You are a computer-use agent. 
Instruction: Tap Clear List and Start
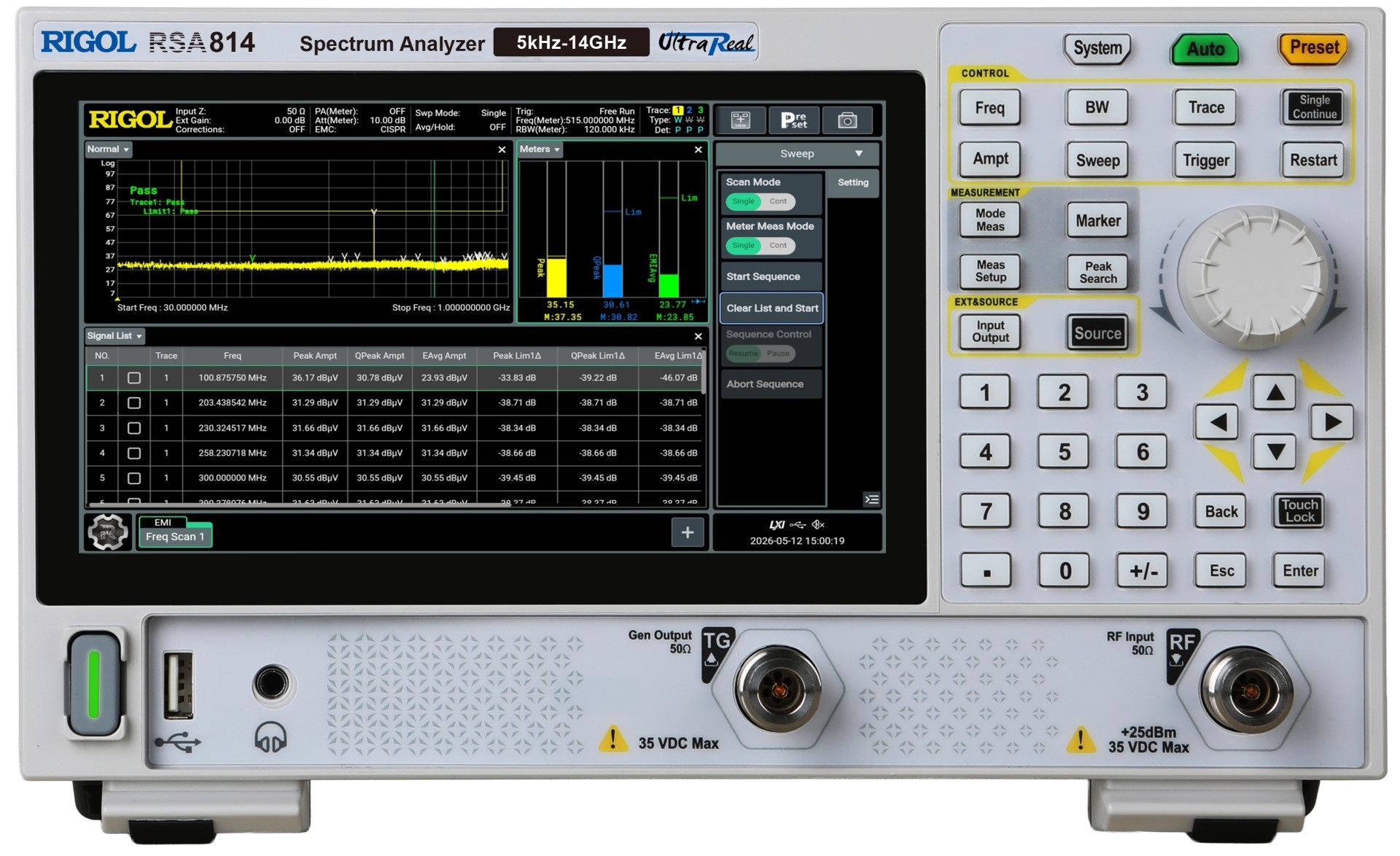771,308
